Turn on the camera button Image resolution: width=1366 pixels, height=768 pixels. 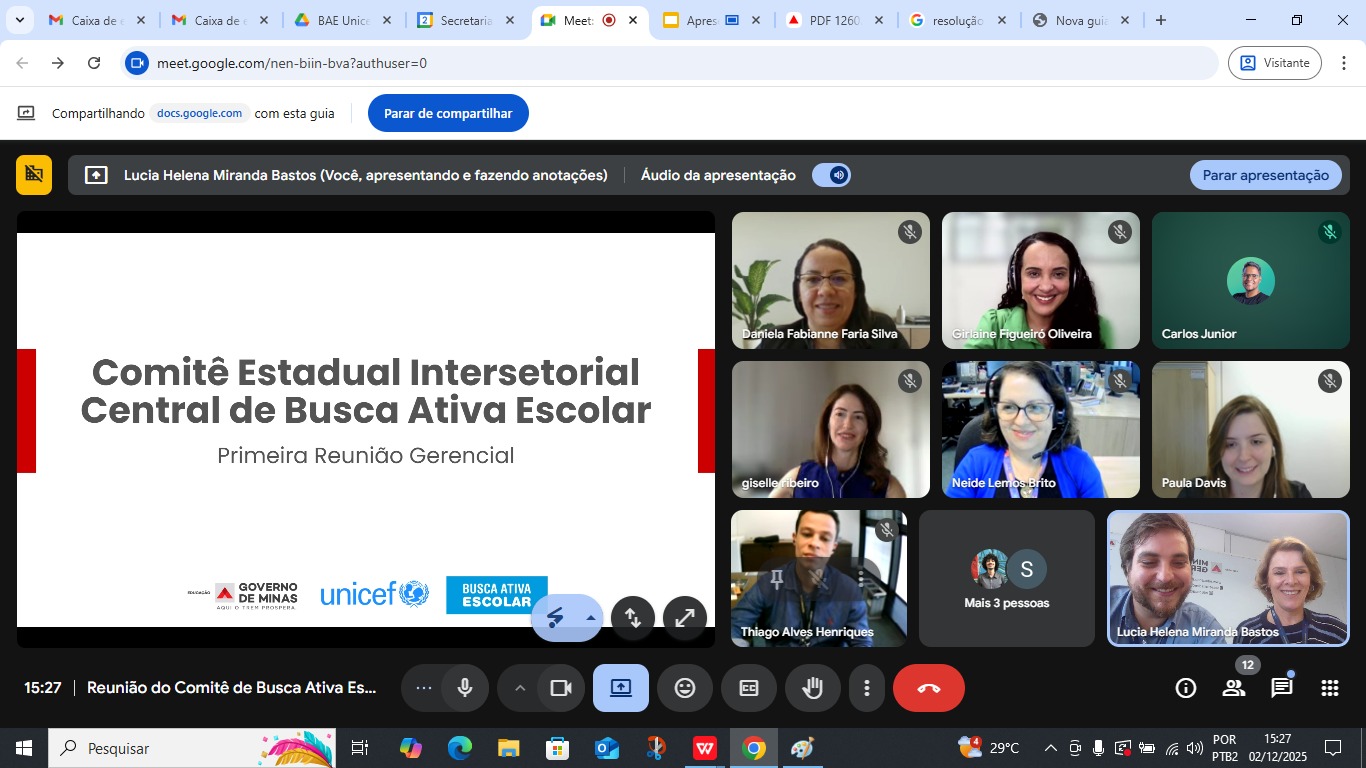click(561, 688)
